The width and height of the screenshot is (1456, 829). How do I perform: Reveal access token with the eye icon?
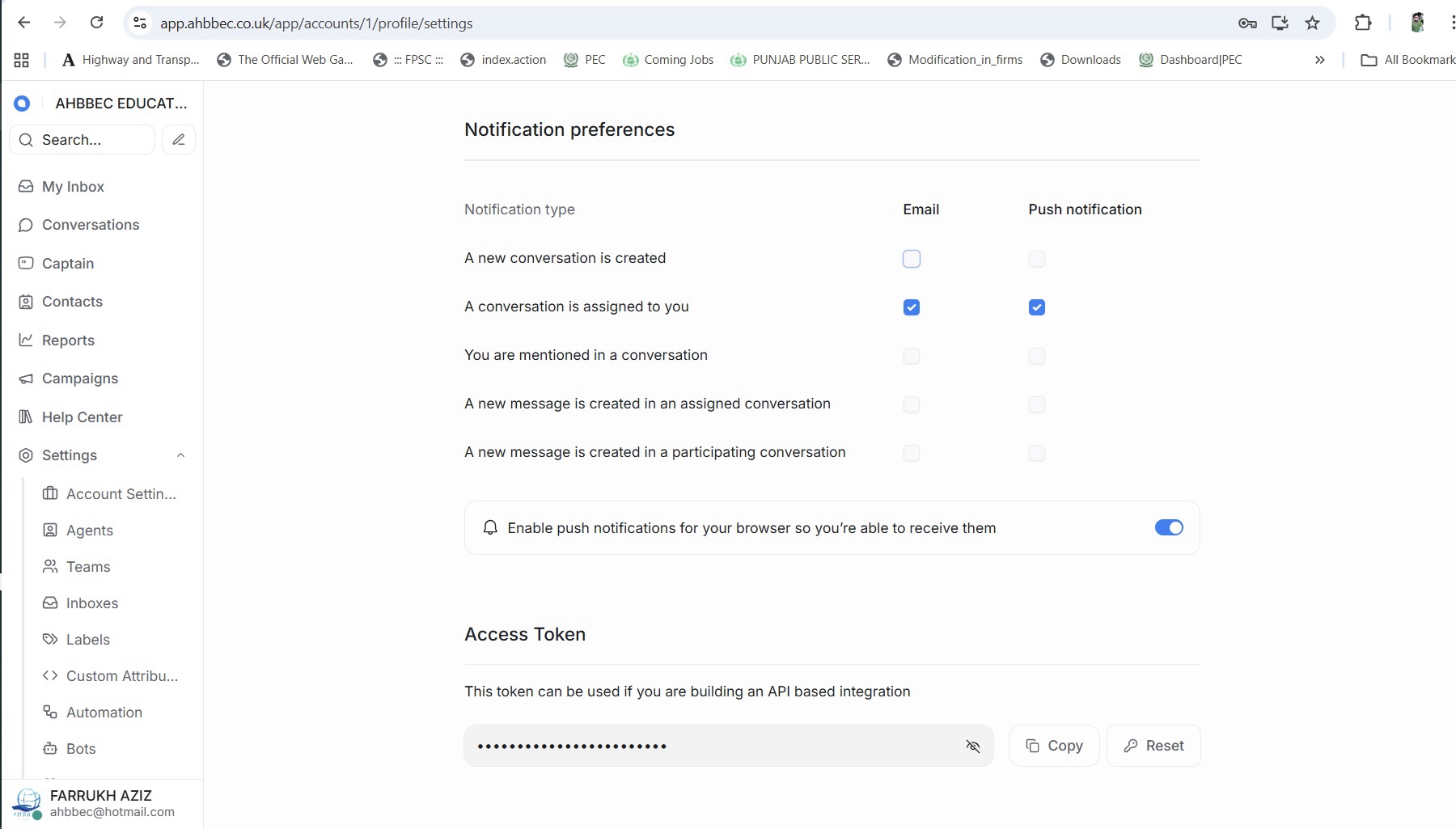pos(972,746)
